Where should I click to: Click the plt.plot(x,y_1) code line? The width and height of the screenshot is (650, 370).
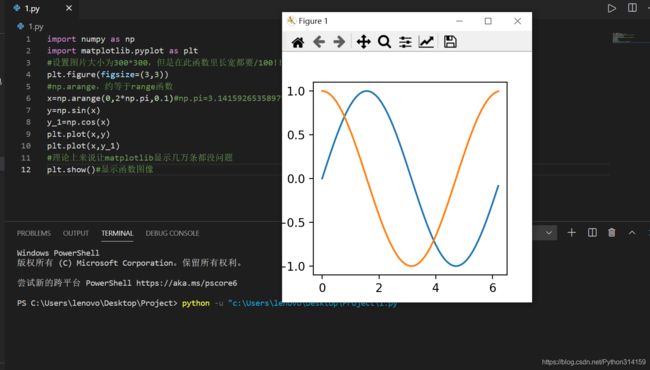click(83, 146)
